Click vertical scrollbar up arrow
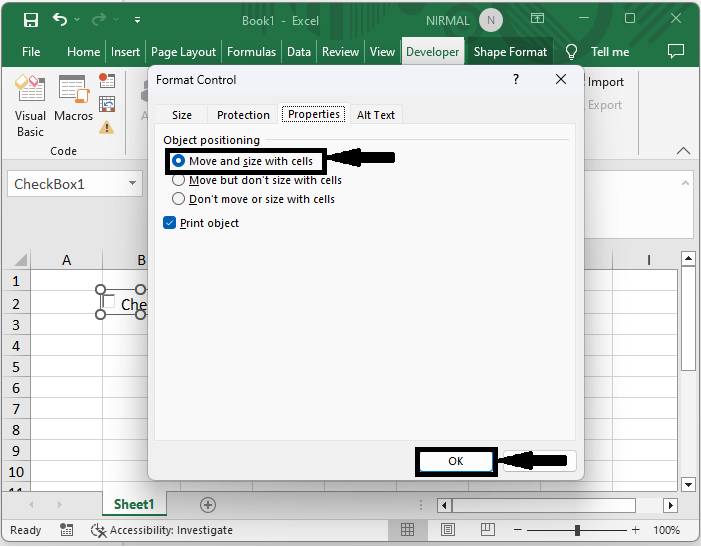 click(688, 259)
